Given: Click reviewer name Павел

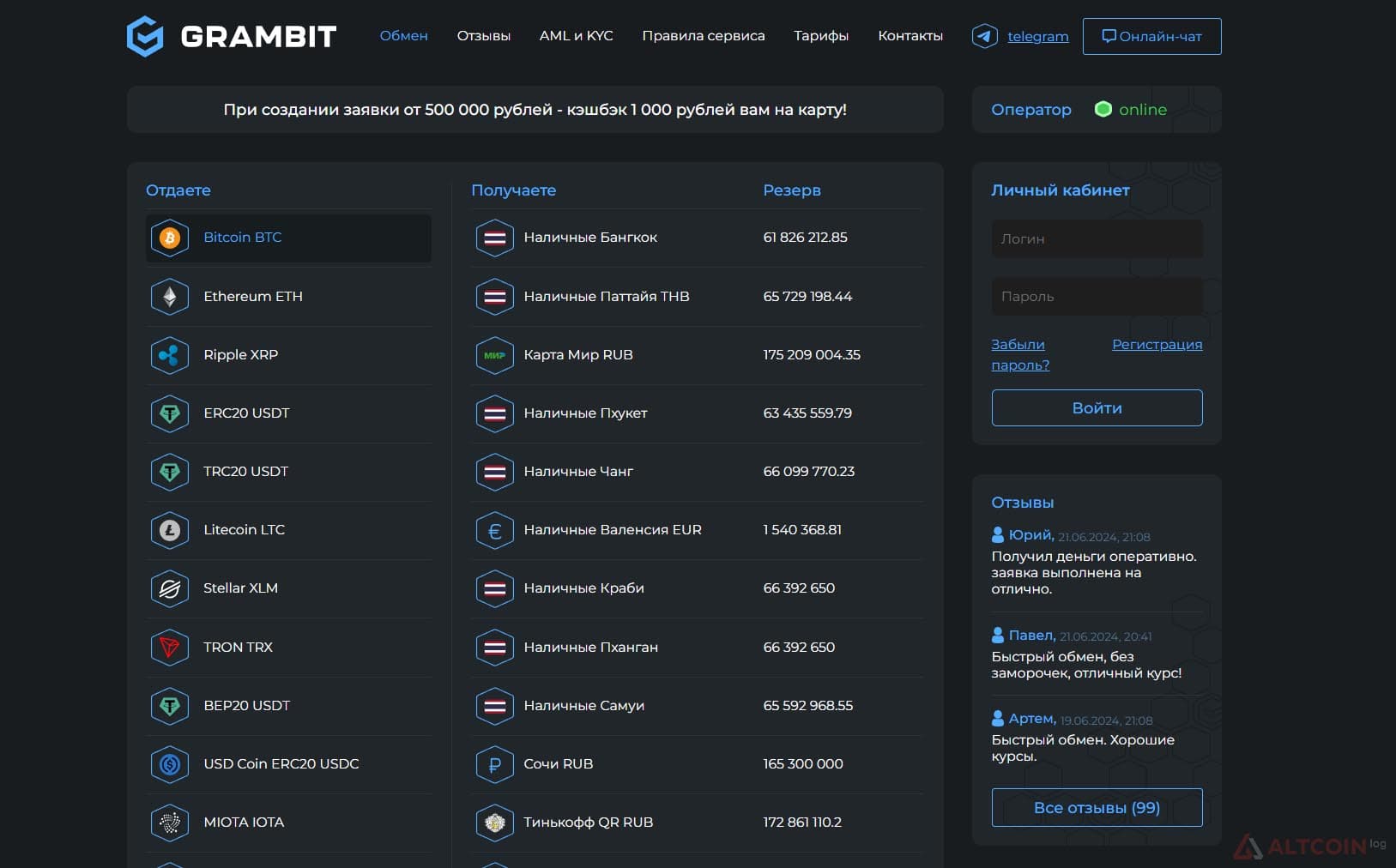Looking at the screenshot, I should (1032, 635).
